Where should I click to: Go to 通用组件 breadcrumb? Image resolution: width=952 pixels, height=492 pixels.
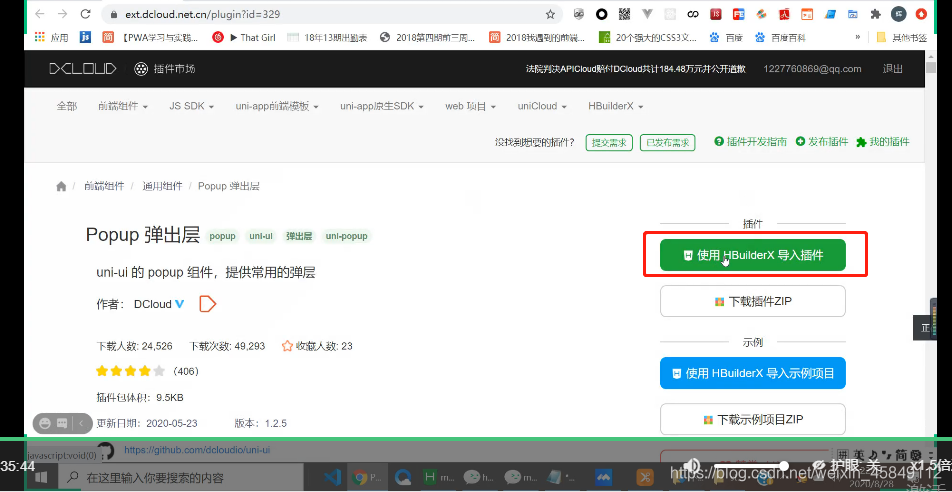pos(162,186)
